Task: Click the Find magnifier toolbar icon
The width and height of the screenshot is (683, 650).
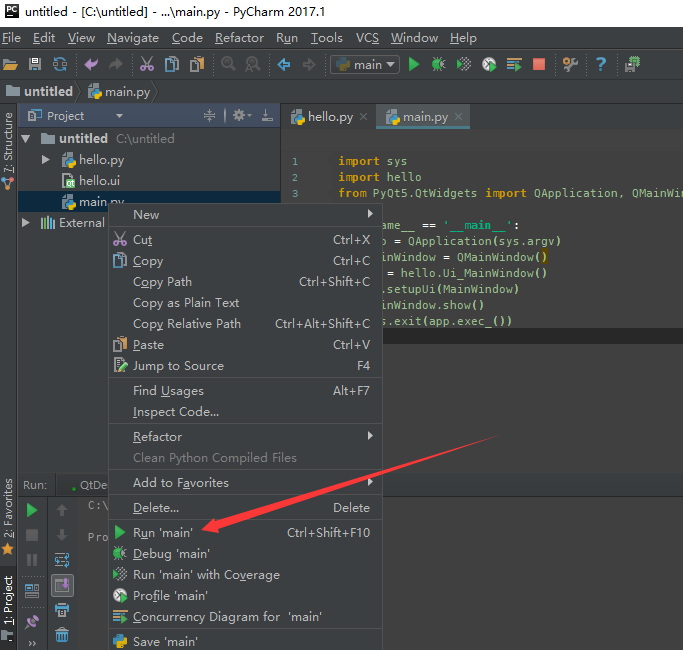Action: [x=228, y=65]
